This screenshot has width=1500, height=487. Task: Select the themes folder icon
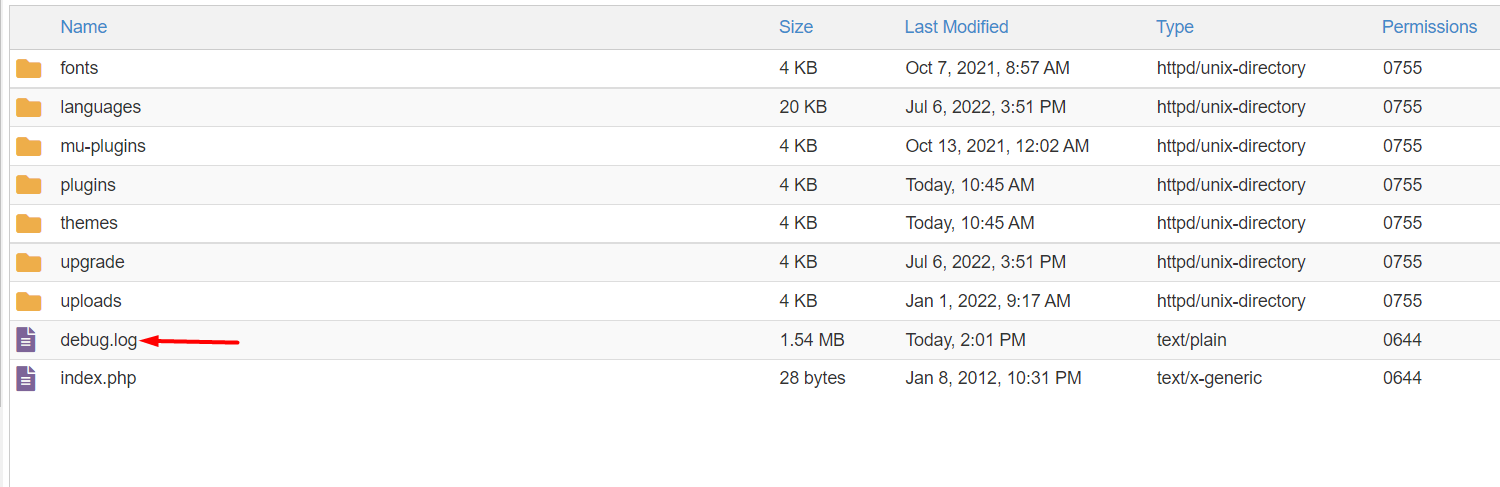pyautogui.click(x=28, y=223)
